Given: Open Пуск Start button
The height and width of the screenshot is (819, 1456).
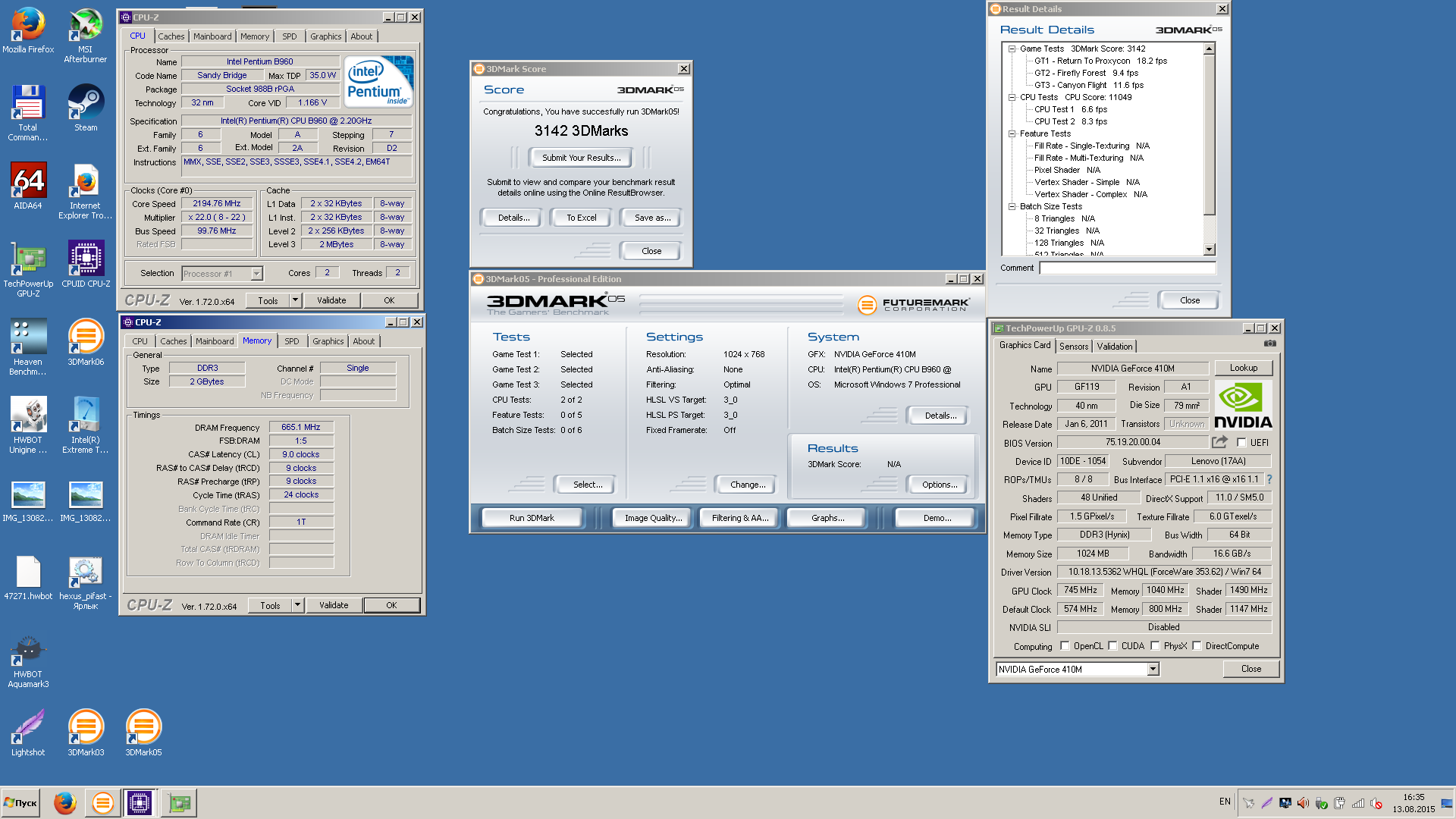Looking at the screenshot, I should point(21,802).
